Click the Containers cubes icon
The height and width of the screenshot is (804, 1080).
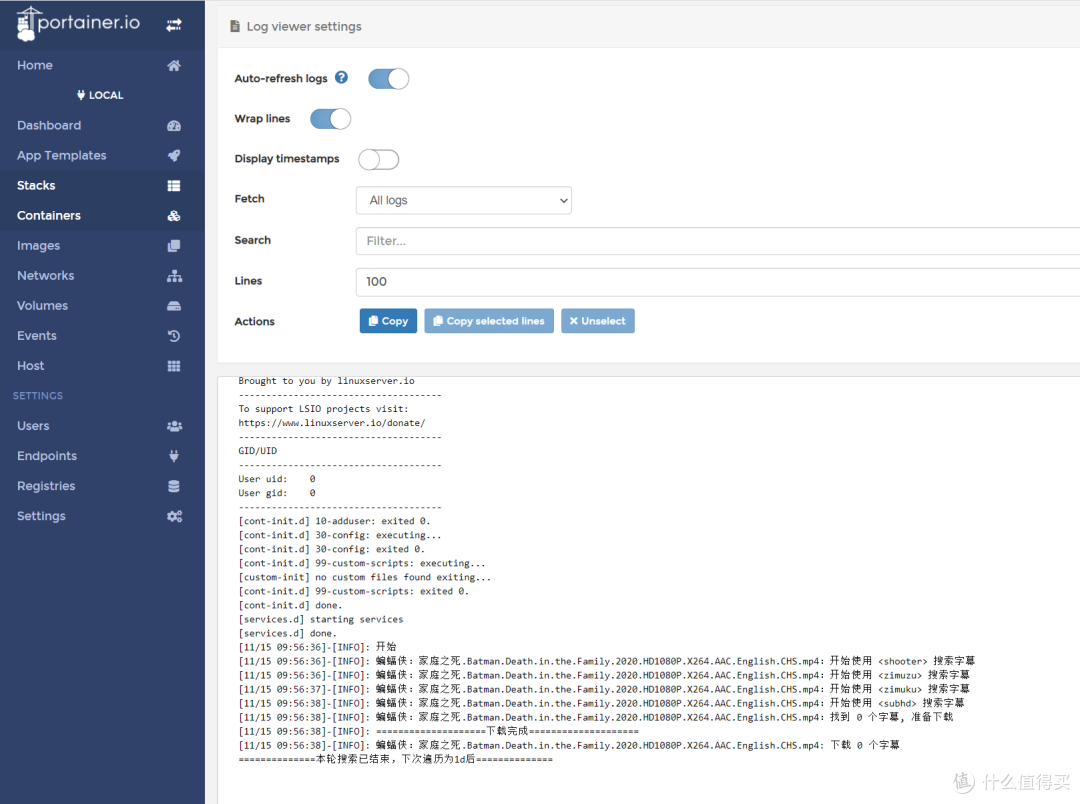coord(174,216)
